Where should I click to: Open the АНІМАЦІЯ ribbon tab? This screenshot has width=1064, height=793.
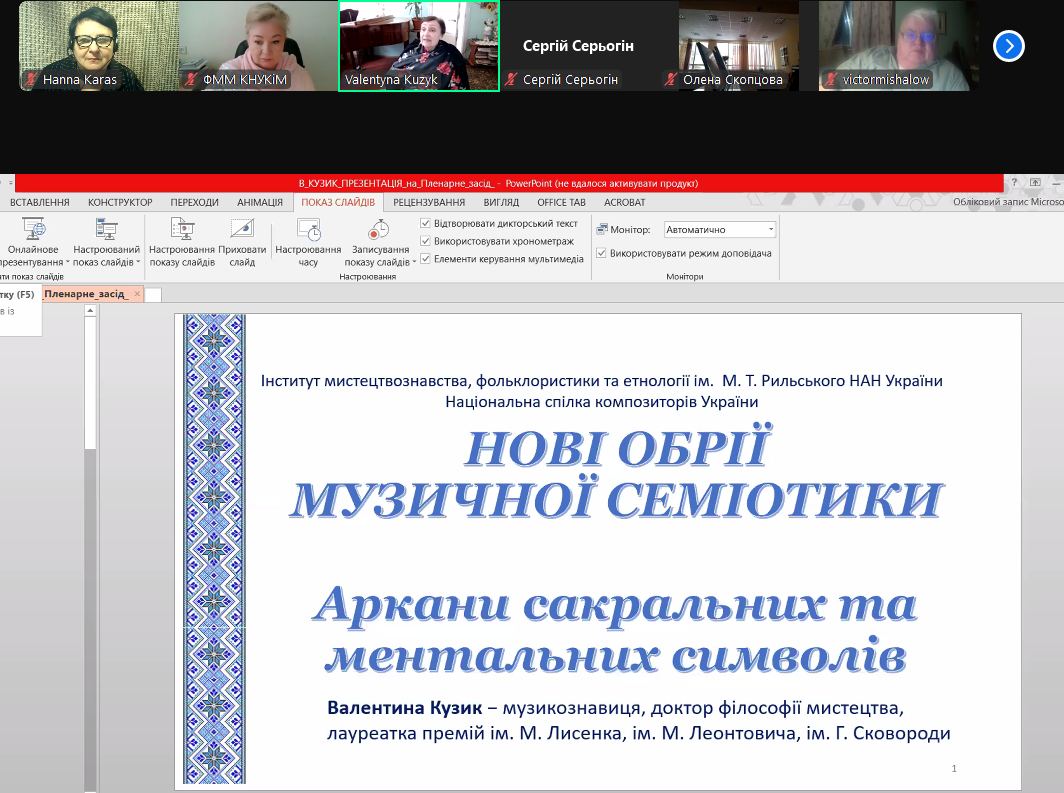pos(260,202)
